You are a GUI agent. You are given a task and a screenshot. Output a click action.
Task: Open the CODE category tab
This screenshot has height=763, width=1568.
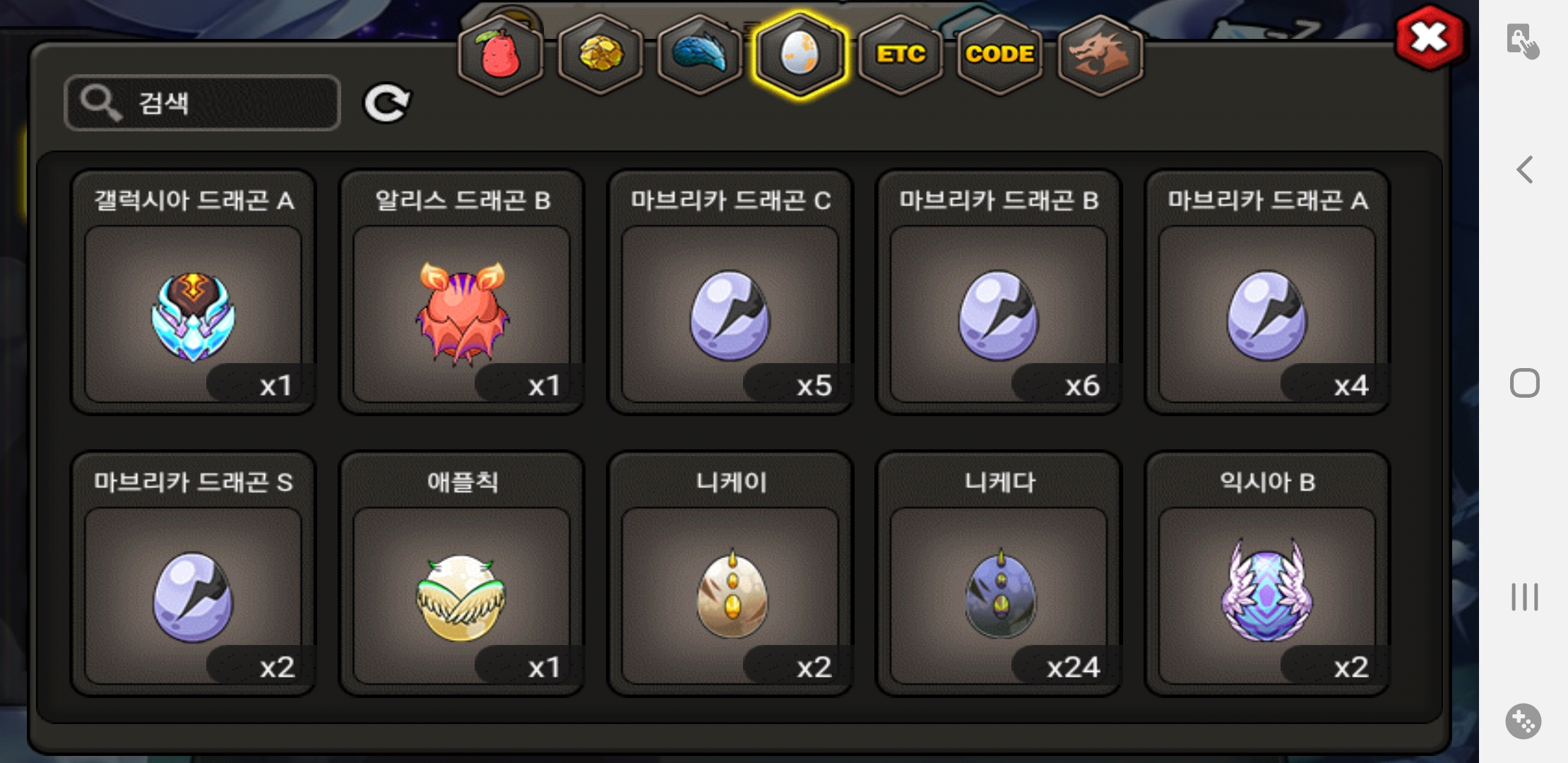pyautogui.click(x=999, y=55)
